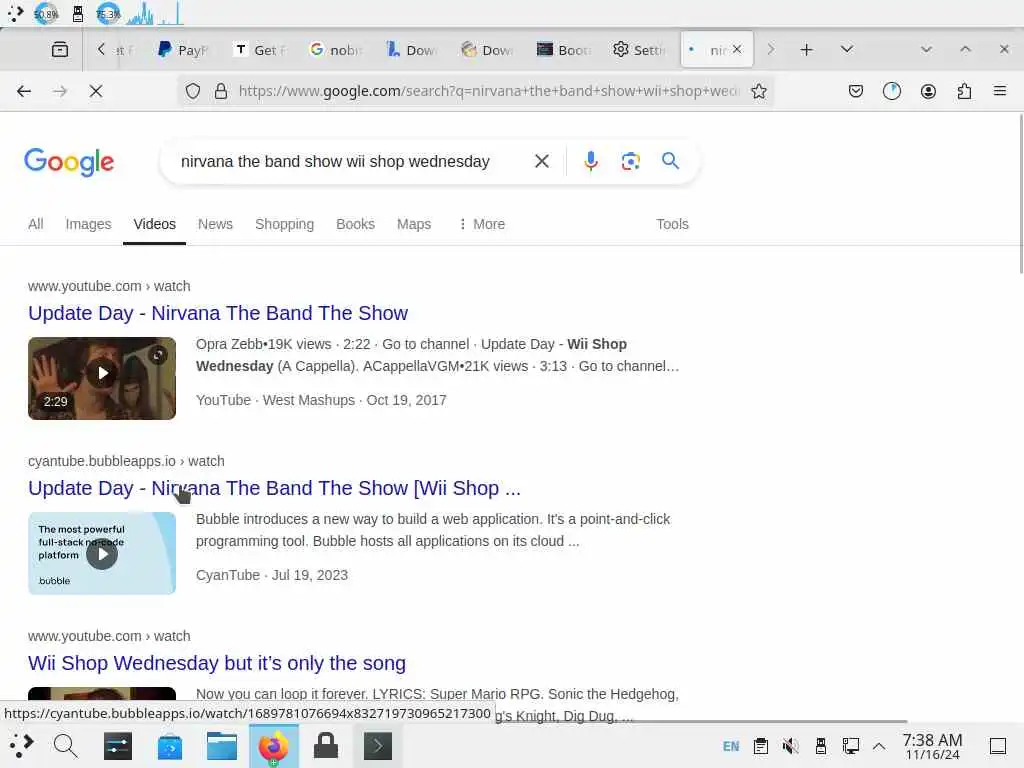Open the list all tabs dropdown
This screenshot has width=1024, height=768.
point(846,50)
